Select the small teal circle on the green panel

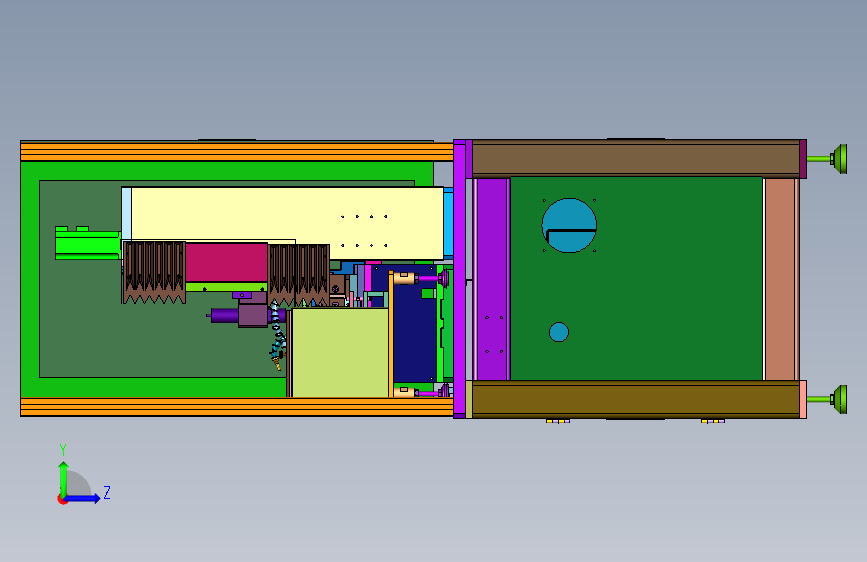click(558, 332)
